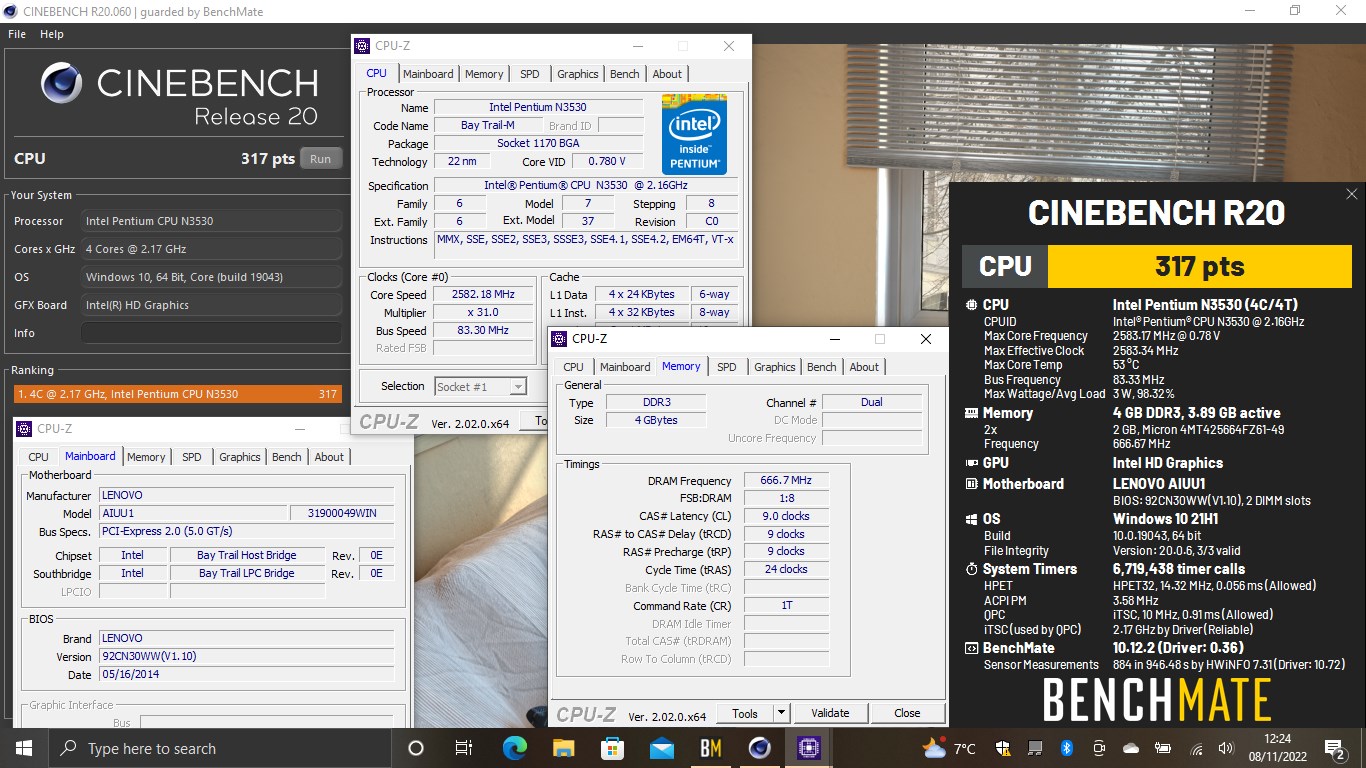Click the network Wi-Fi tray icon
1366x768 pixels.
coord(1195,748)
